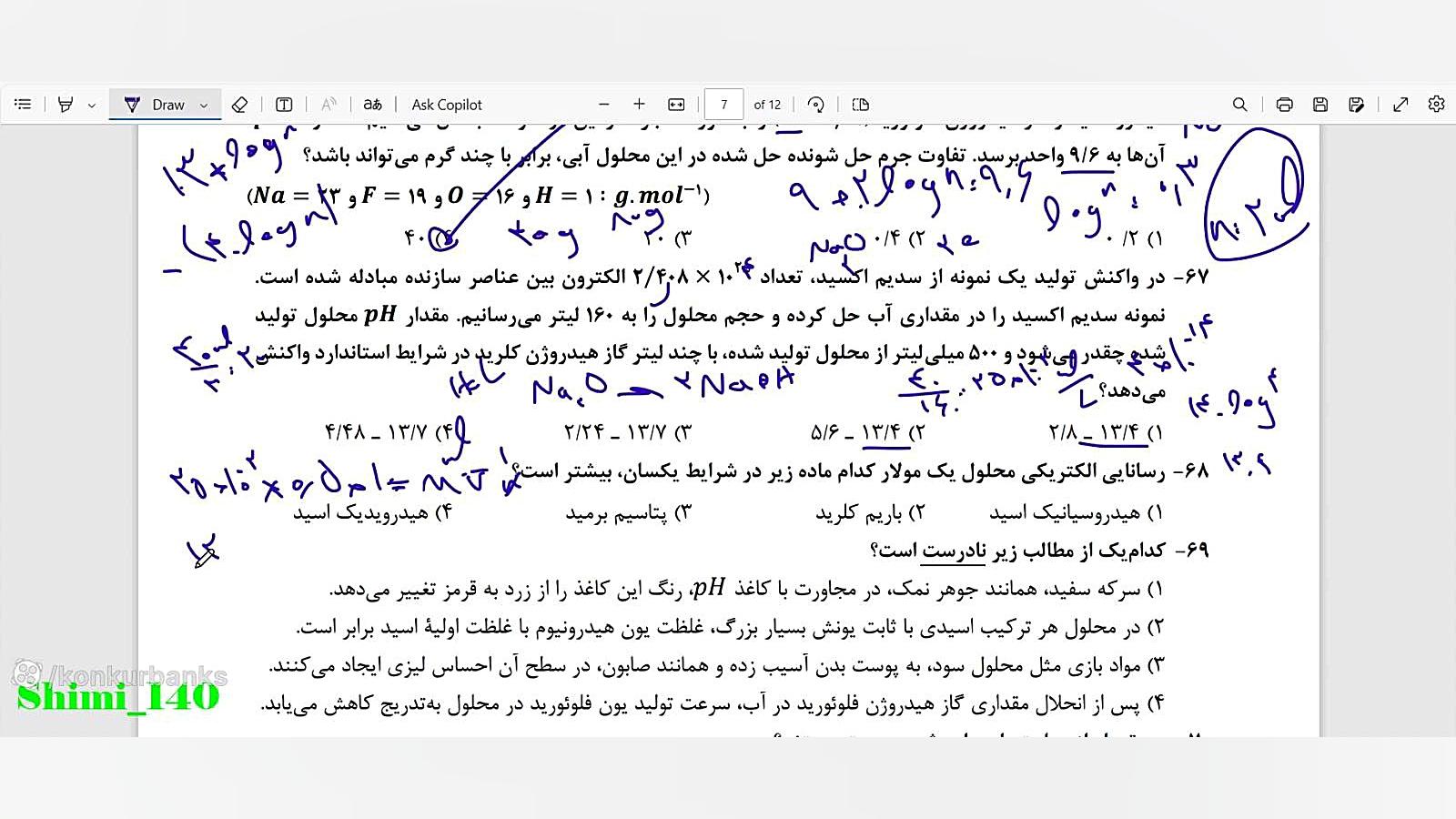Click answer option 'پتاسیم برمید' in question 68

tap(629, 513)
